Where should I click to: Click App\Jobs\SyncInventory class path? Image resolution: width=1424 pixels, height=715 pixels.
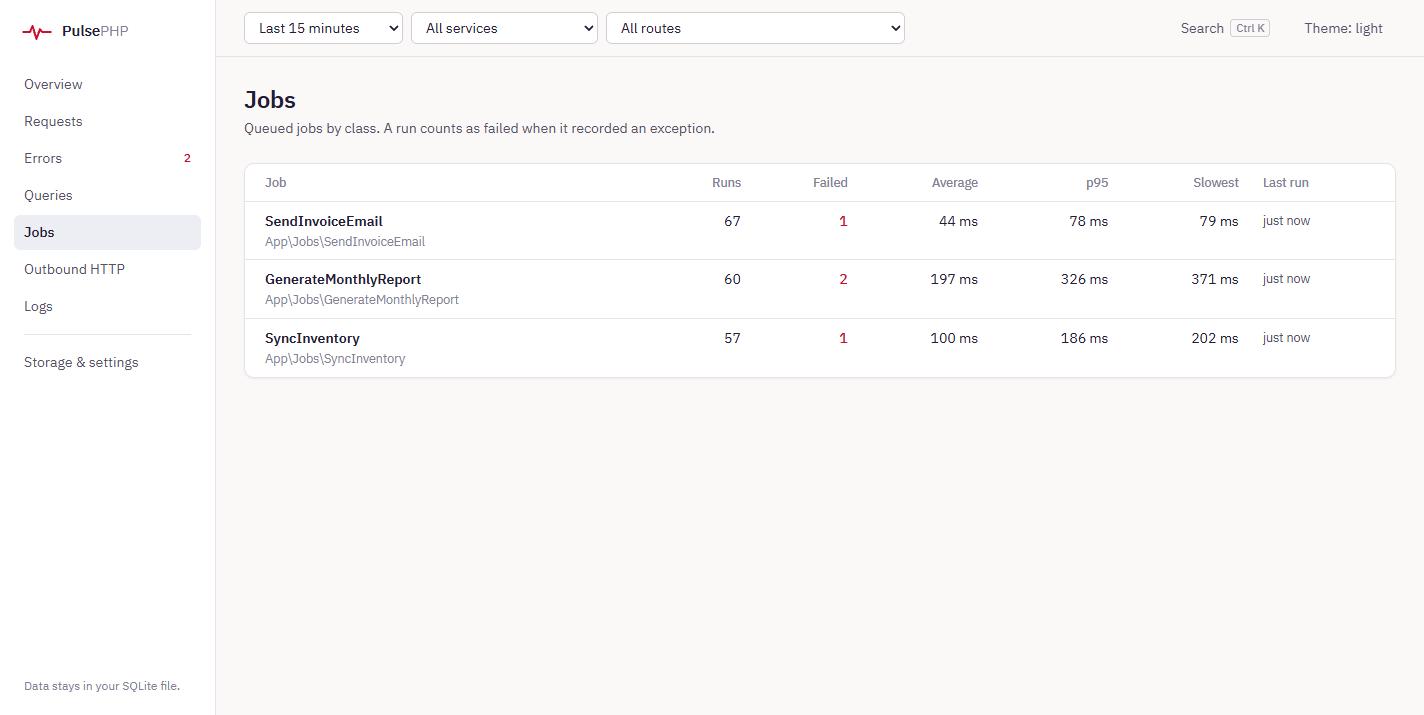tap(335, 359)
